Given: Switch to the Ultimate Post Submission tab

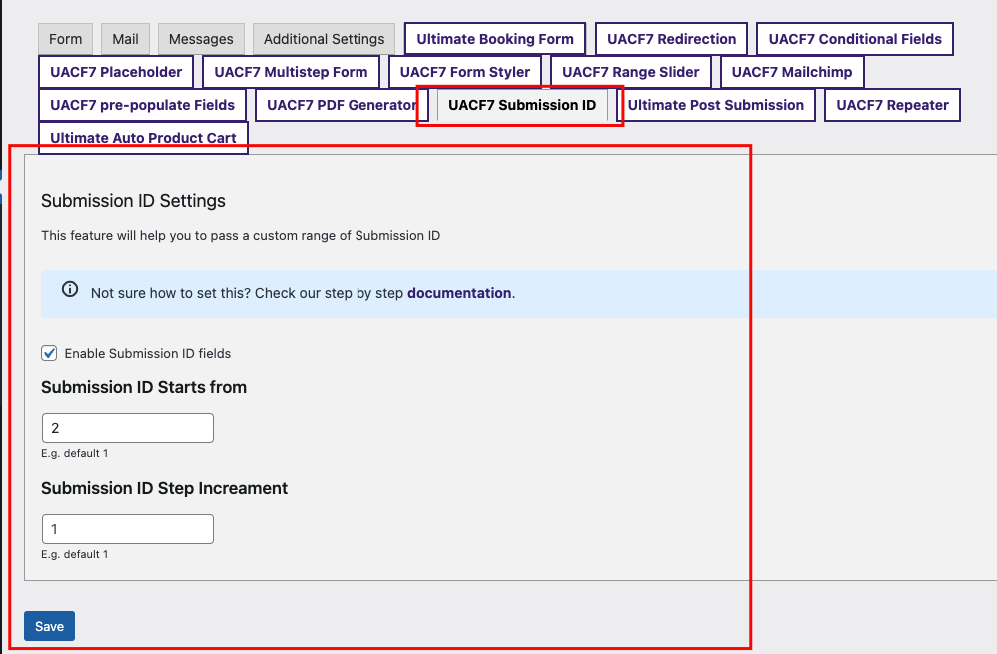Looking at the screenshot, I should click(x=717, y=104).
